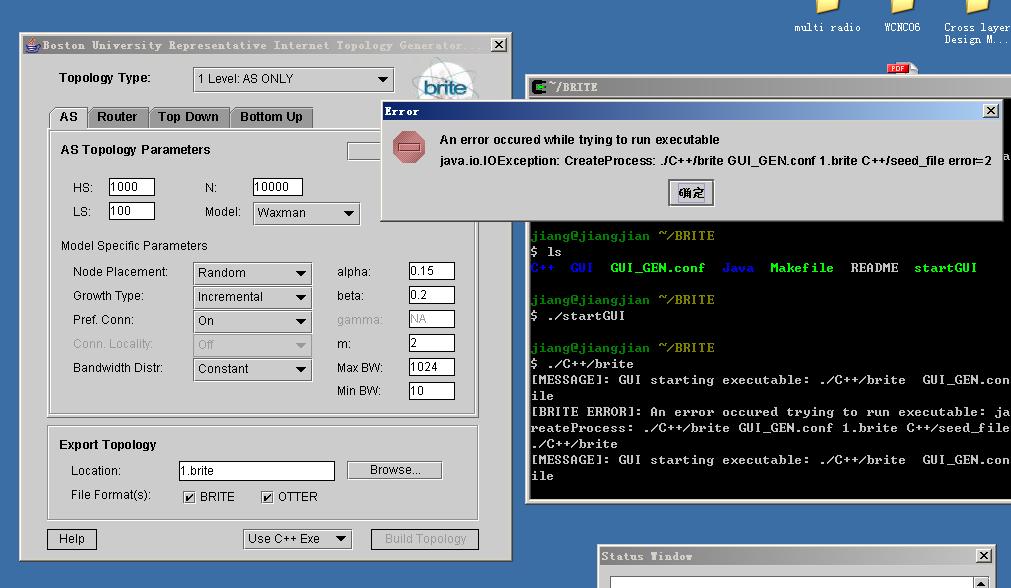Open the Node Placement dropdown
The height and width of the screenshot is (588, 1011).
[252, 273]
